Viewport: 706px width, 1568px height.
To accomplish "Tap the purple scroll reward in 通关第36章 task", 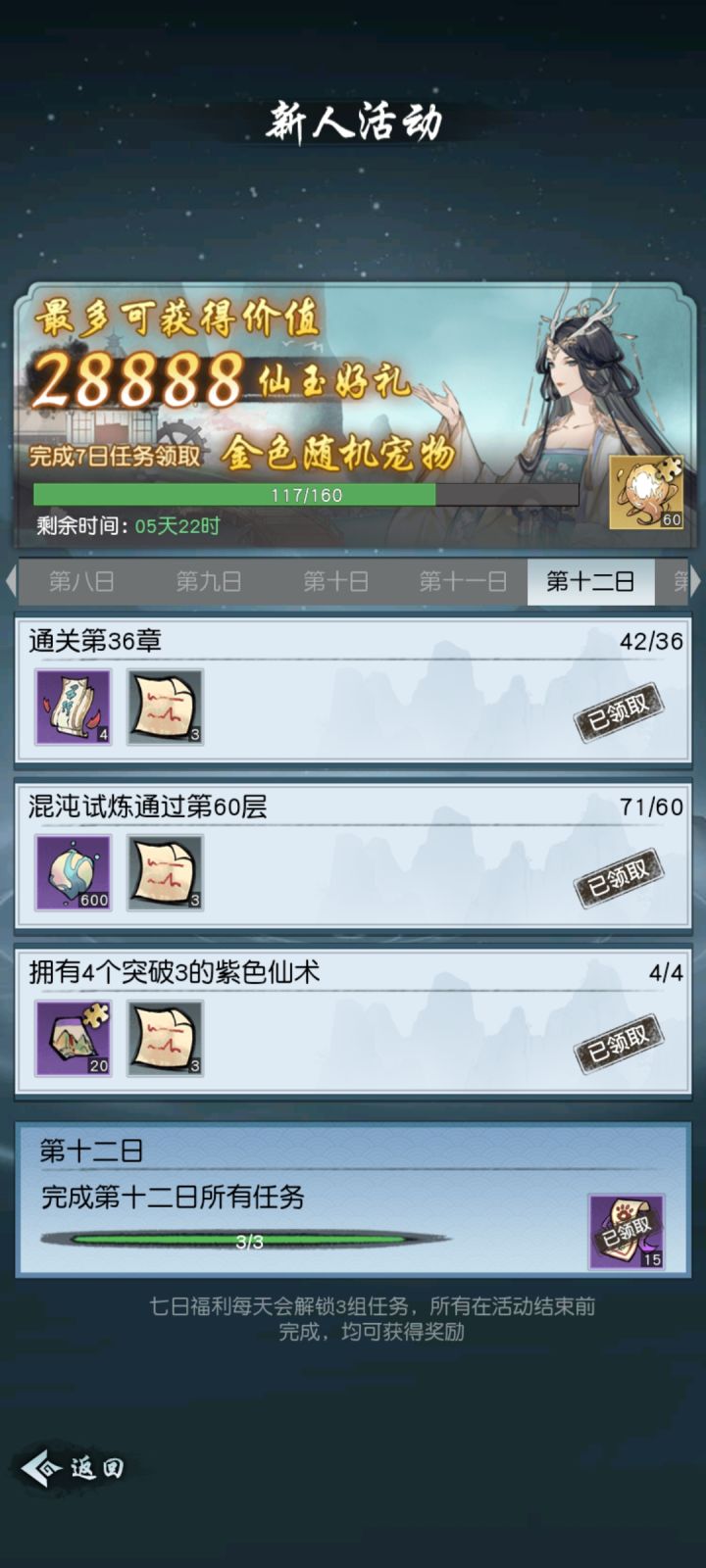I will tap(74, 707).
